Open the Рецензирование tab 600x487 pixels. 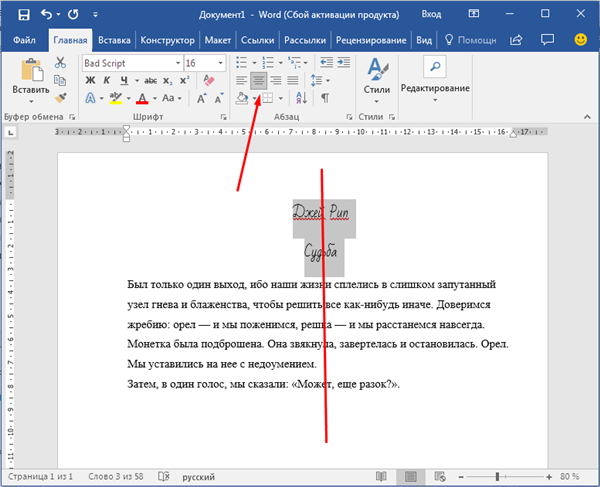pyautogui.click(x=371, y=40)
